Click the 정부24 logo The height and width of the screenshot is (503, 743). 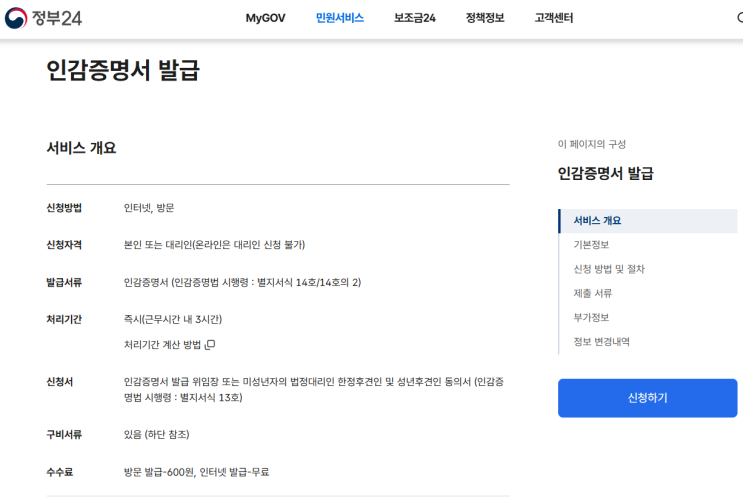click(43, 18)
